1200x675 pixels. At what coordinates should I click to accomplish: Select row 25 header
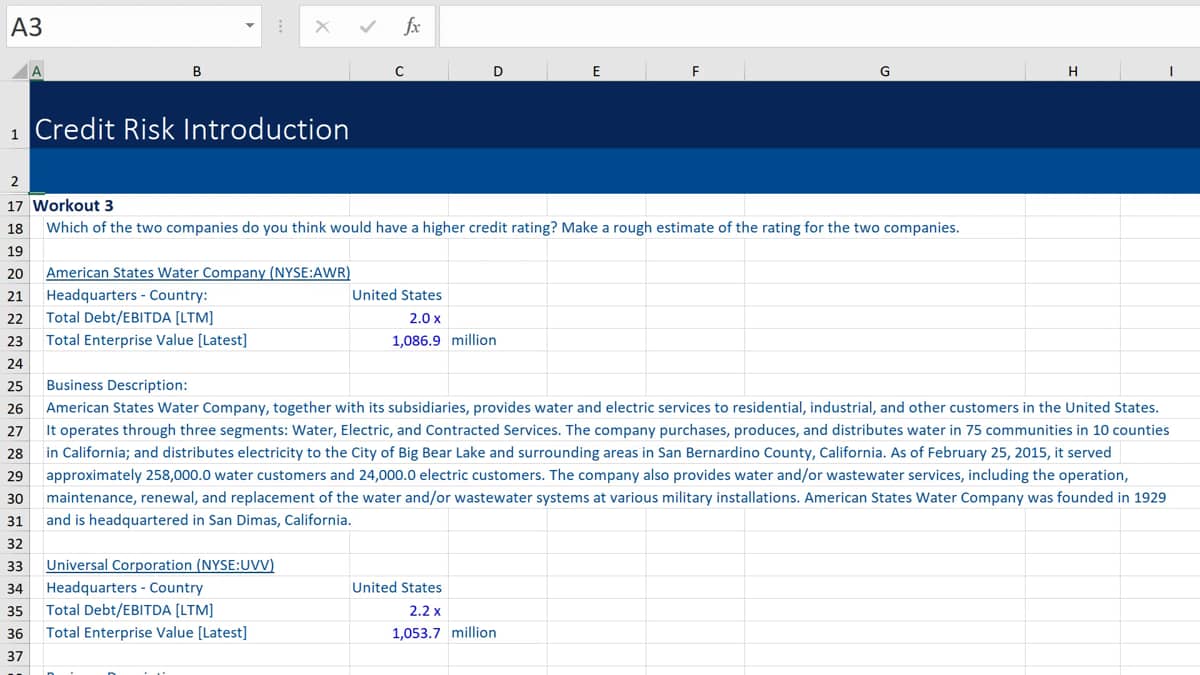click(15, 385)
